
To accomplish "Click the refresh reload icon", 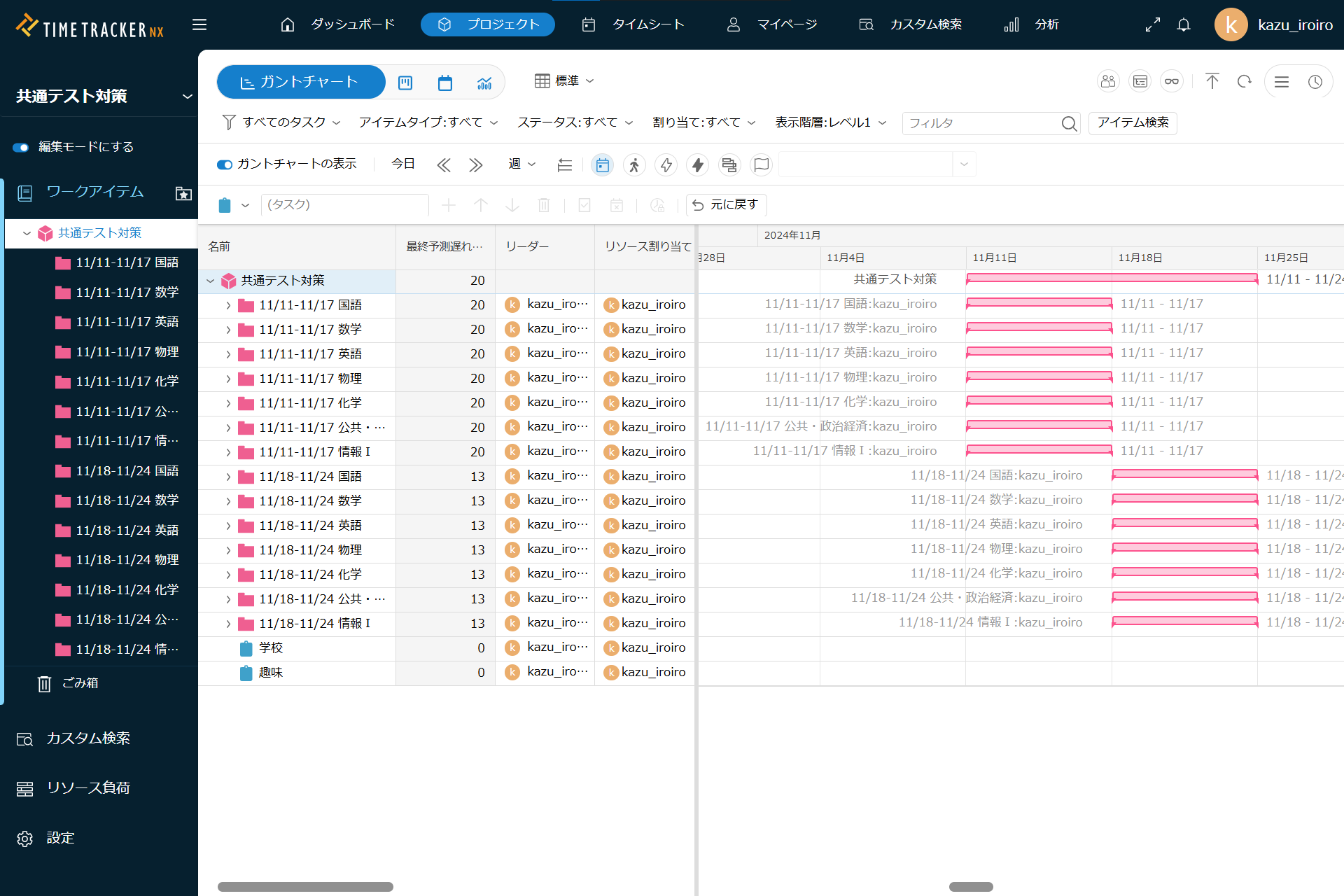I will coord(1244,82).
